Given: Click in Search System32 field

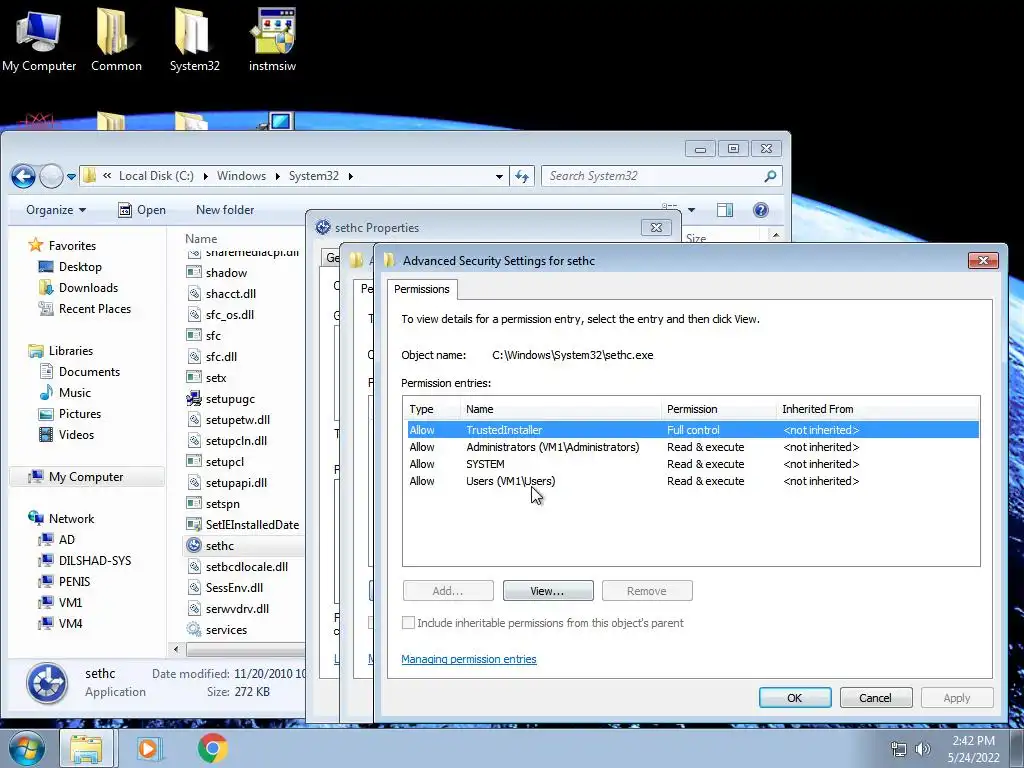Looking at the screenshot, I should (653, 176).
